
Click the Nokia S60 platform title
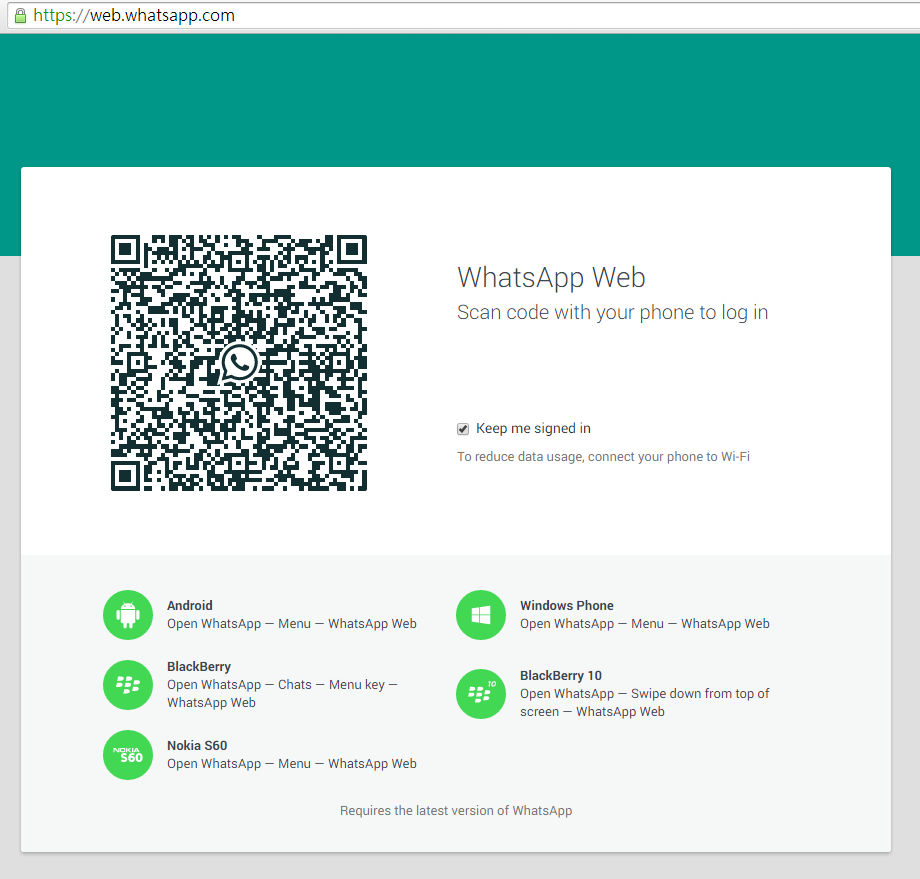coord(197,746)
